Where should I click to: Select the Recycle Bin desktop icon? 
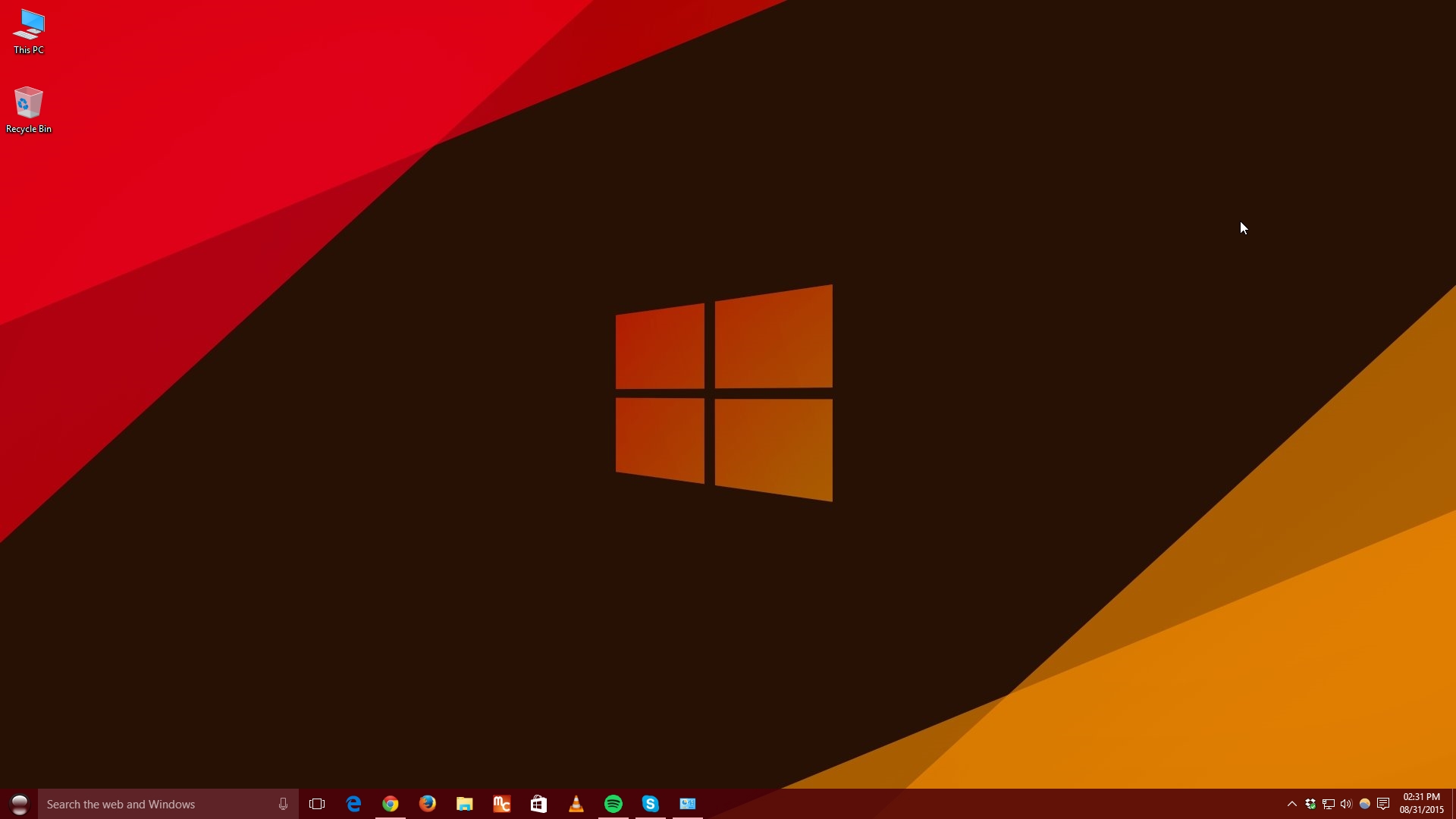pos(29,110)
